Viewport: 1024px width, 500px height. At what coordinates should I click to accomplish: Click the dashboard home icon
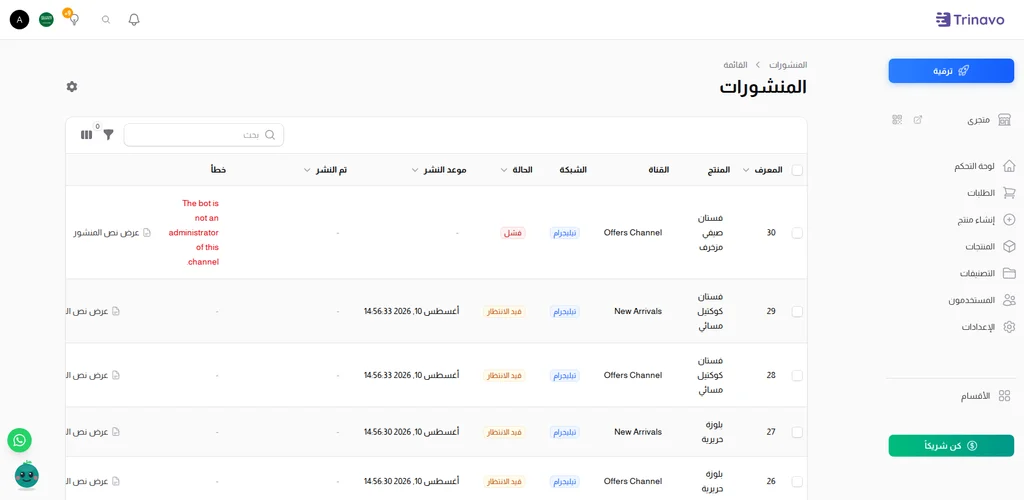click(1009, 166)
